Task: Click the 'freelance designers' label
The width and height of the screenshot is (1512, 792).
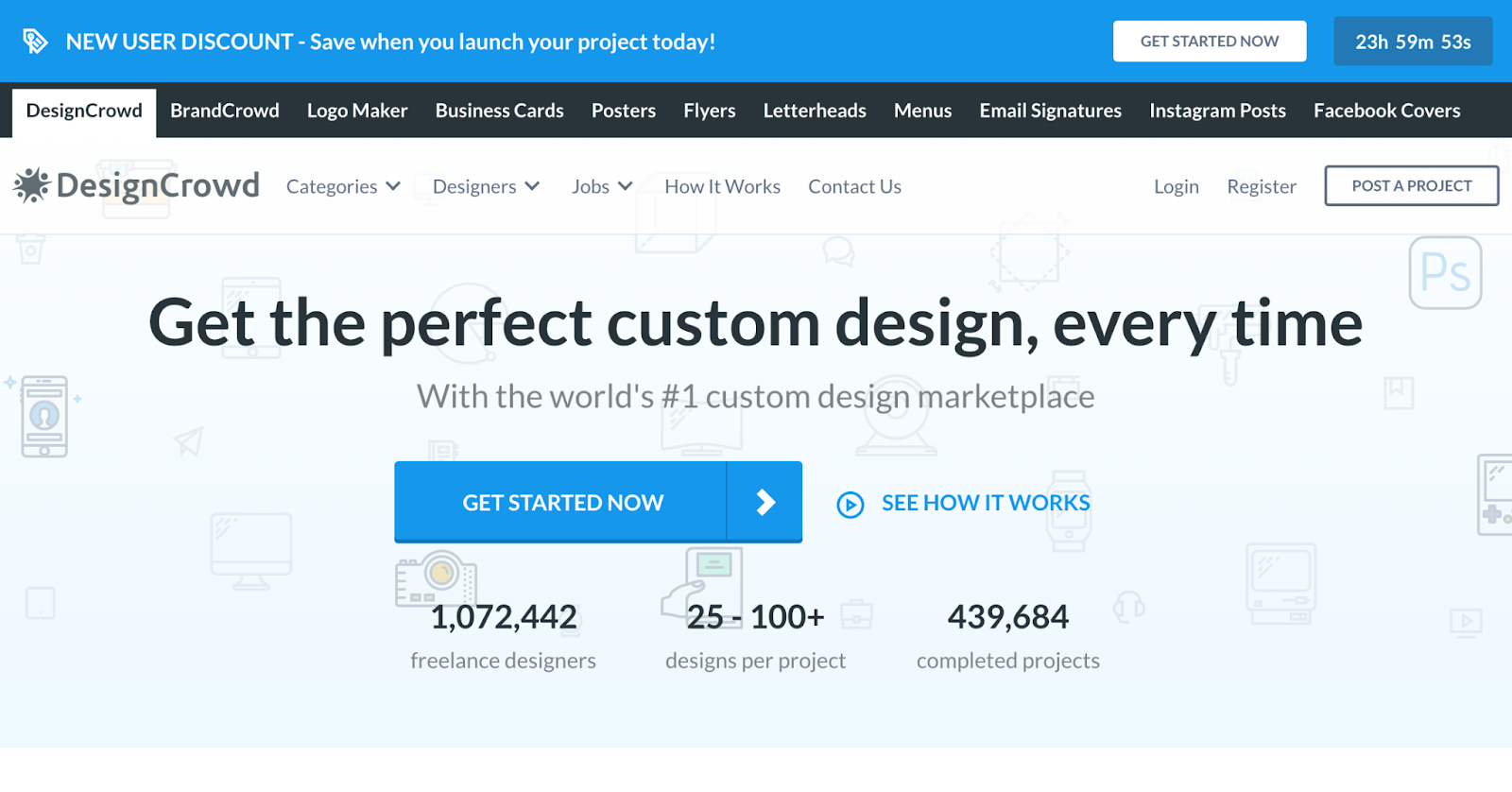Action: [x=504, y=661]
